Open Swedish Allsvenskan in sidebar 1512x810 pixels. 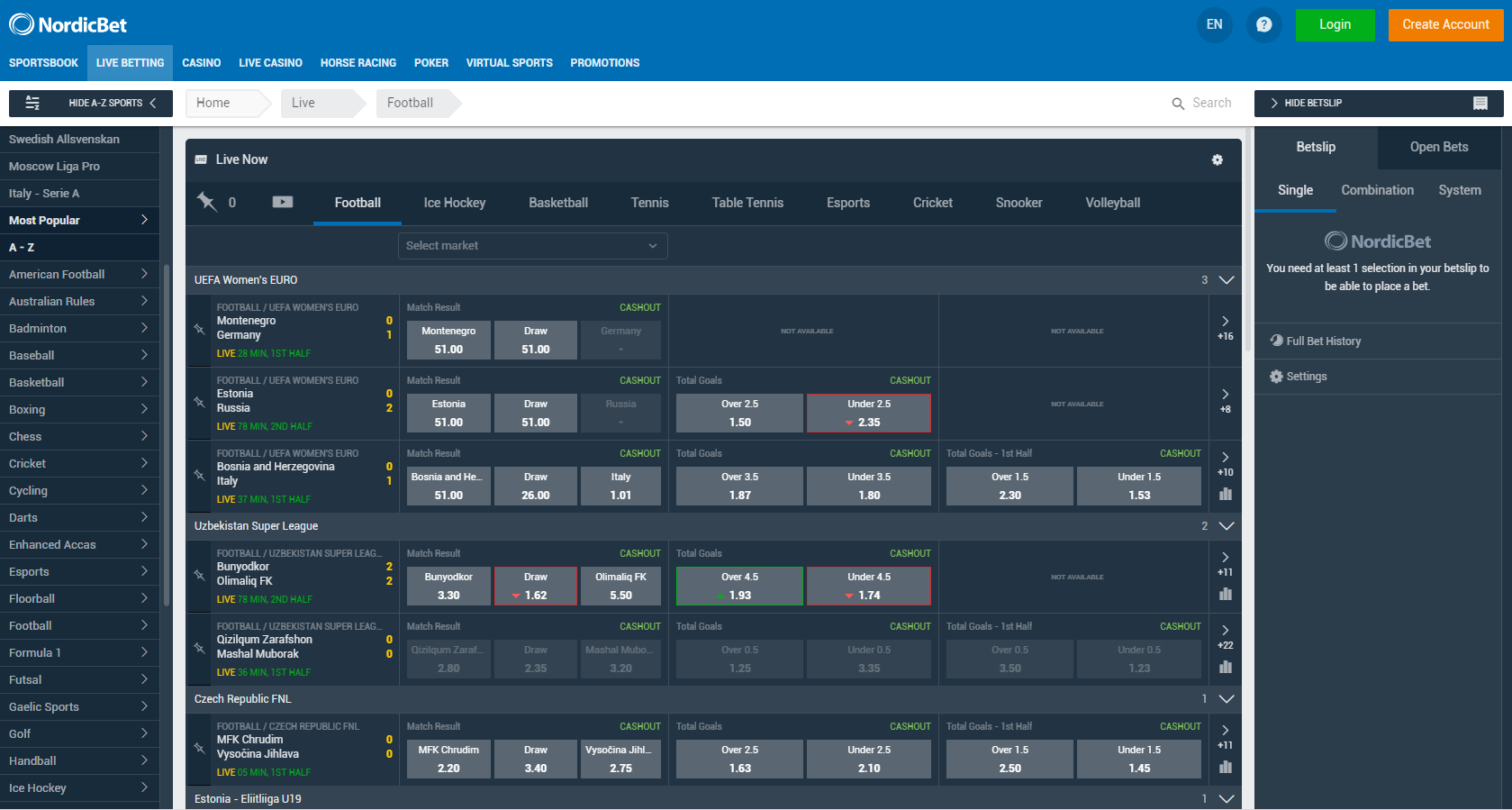[x=79, y=140]
